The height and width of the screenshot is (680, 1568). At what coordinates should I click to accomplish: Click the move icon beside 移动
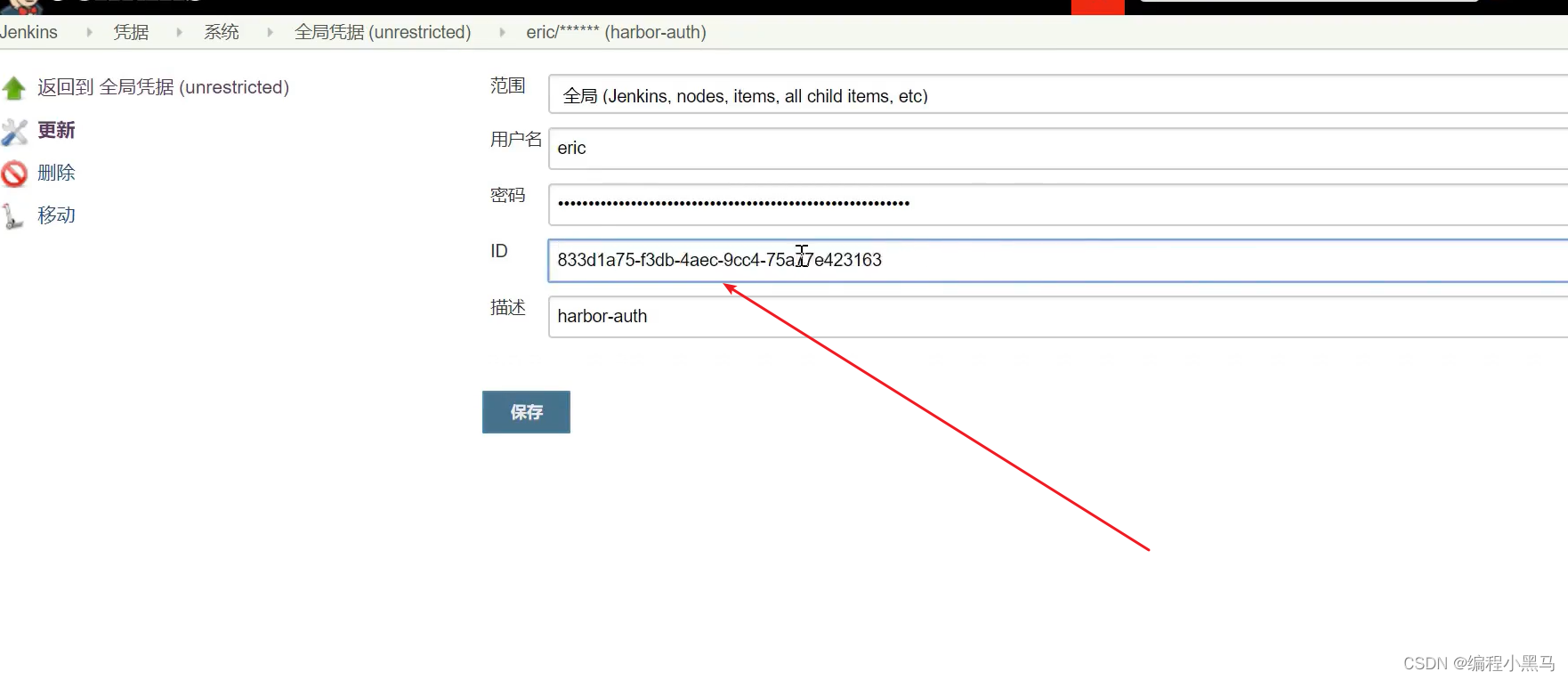pos(12,216)
